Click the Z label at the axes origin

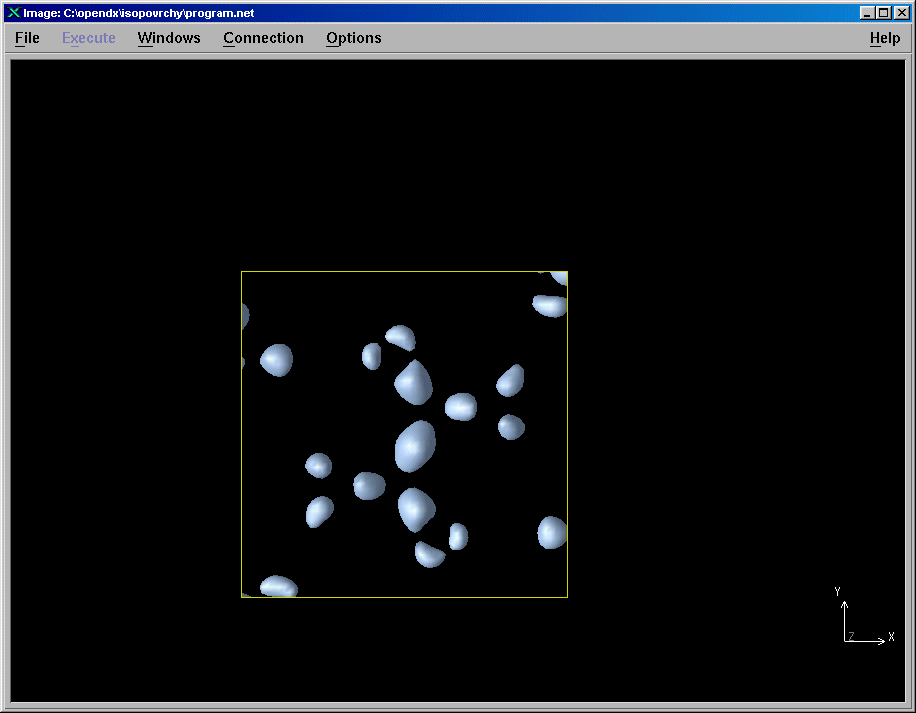coord(850,636)
